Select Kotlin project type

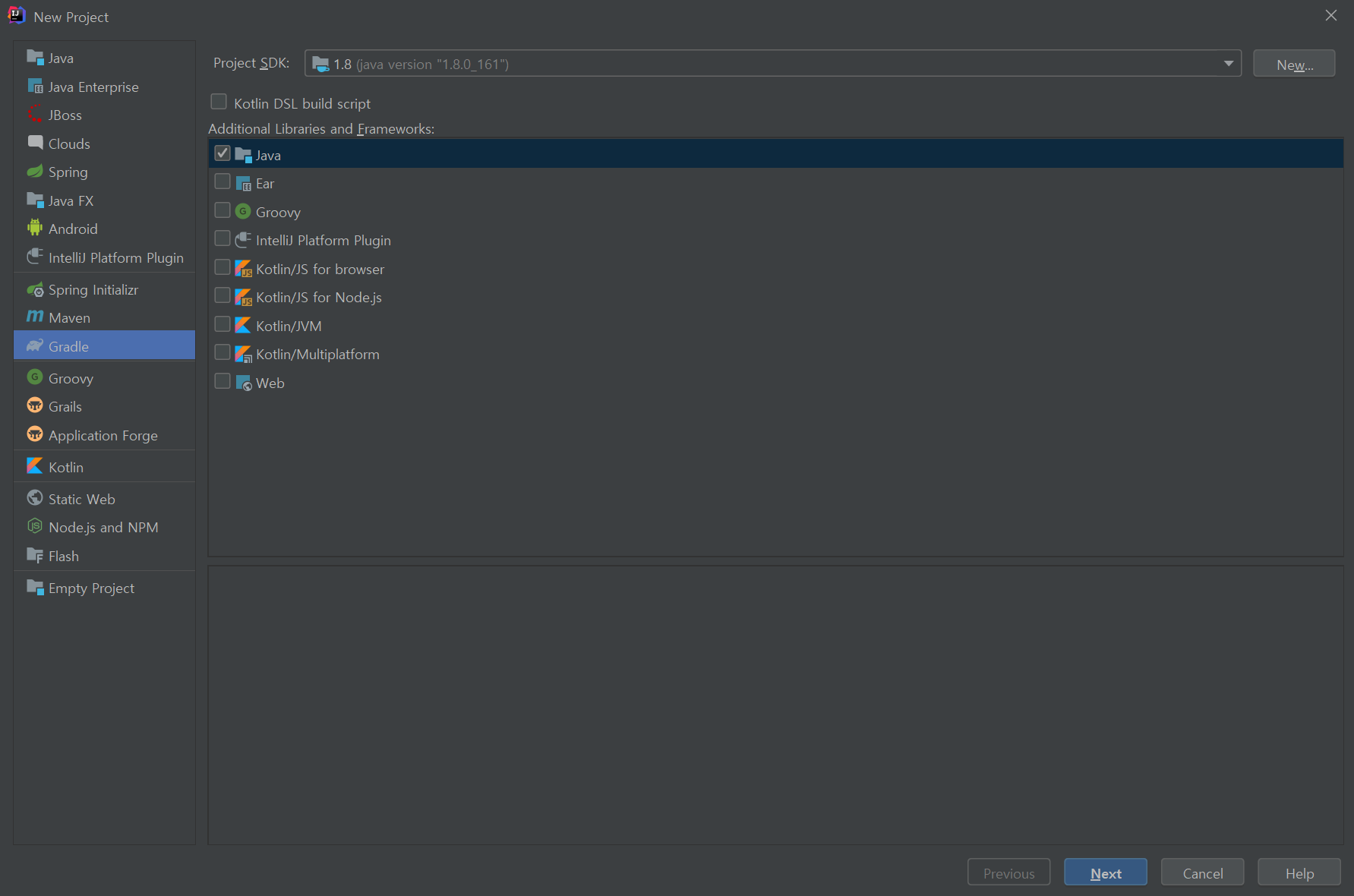[x=104, y=467]
